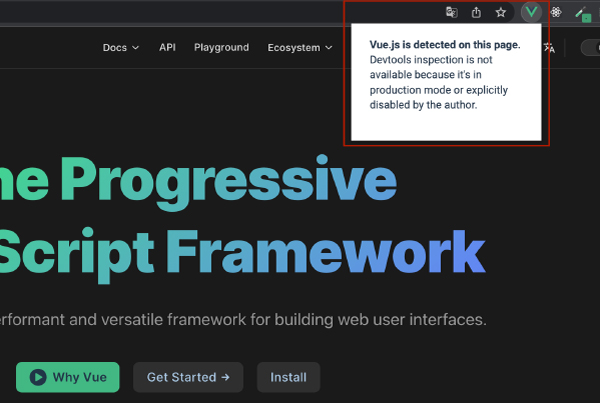
Task: Click the Get Started button
Action: pyautogui.click(x=188, y=377)
